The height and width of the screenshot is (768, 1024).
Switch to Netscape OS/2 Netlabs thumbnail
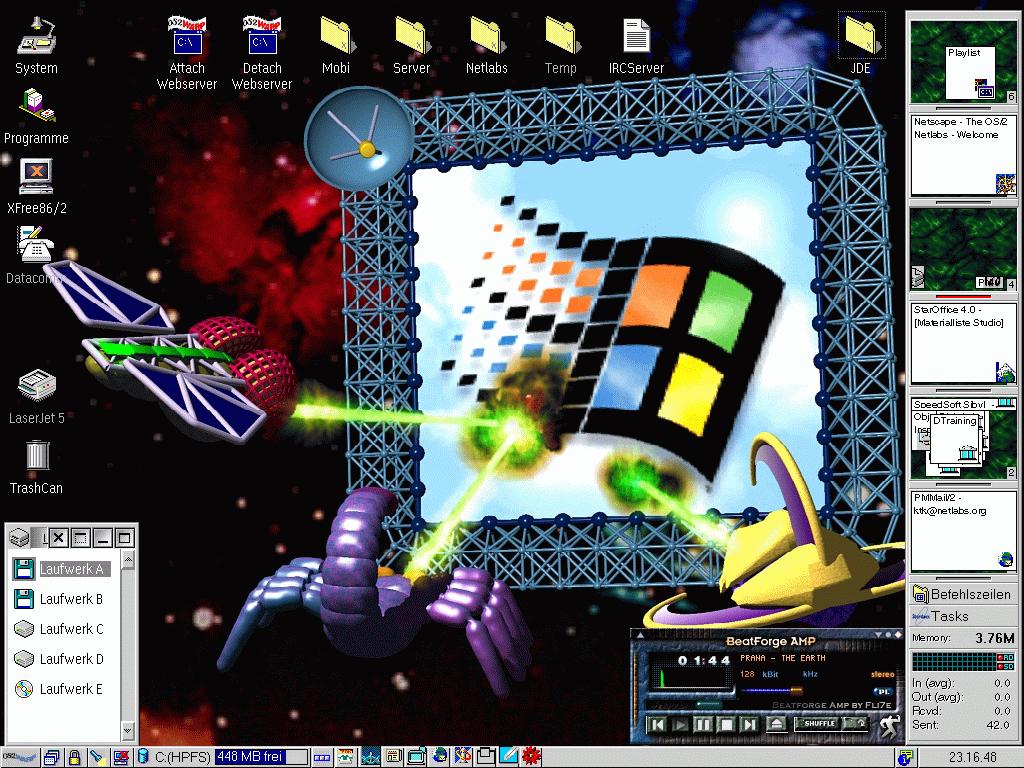963,155
